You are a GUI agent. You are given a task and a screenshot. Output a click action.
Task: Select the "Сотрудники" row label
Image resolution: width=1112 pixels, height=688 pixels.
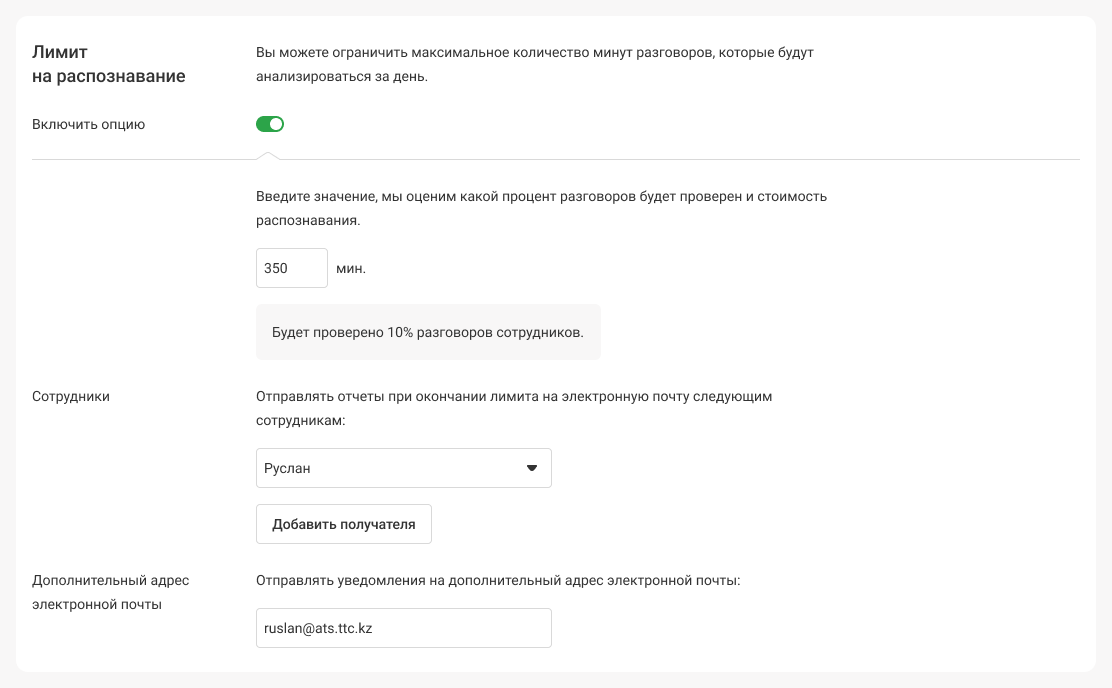pyautogui.click(x=71, y=396)
